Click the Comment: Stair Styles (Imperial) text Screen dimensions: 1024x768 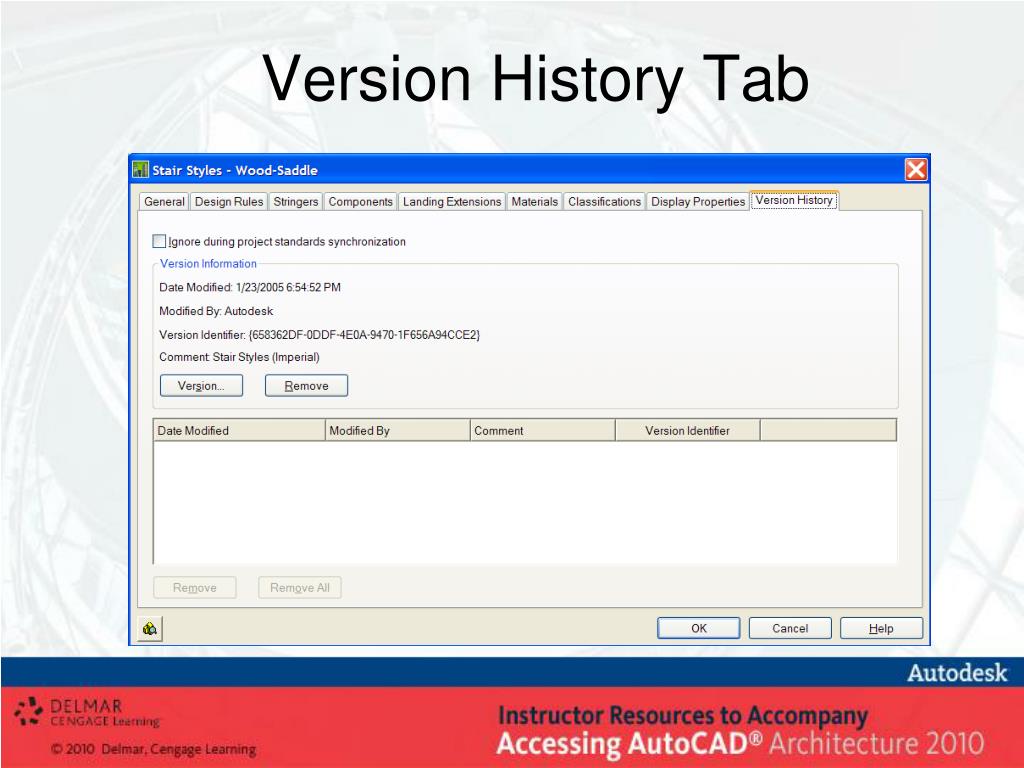coord(239,357)
